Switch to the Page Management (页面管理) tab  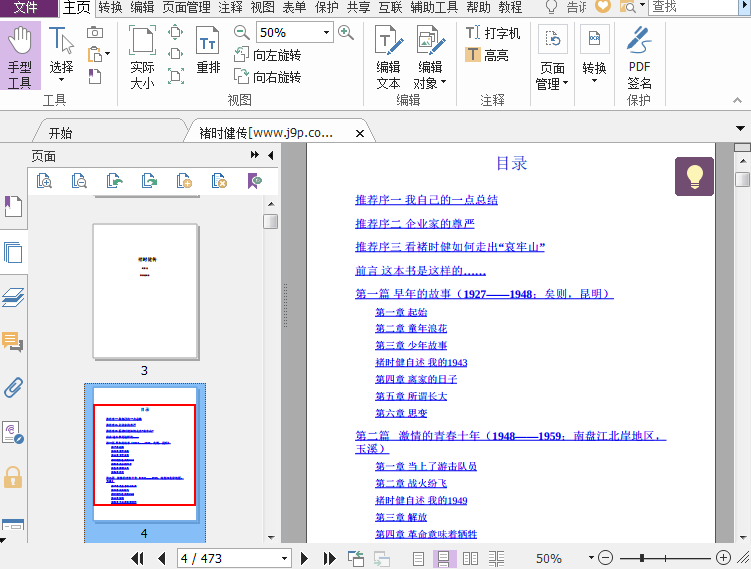pyautogui.click(x=186, y=7)
